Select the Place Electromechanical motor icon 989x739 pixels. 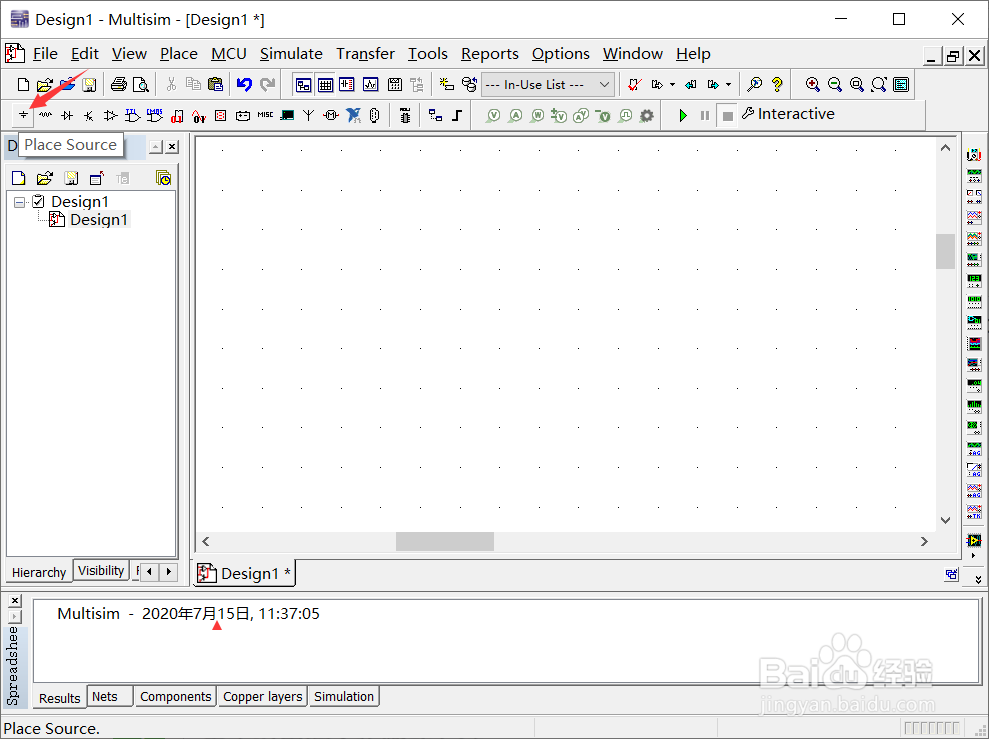click(x=331, y=115)
